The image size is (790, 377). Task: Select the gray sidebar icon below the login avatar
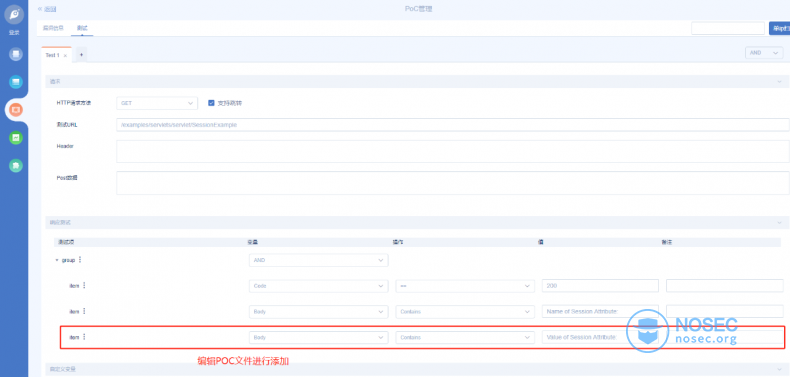click(16, 54)
